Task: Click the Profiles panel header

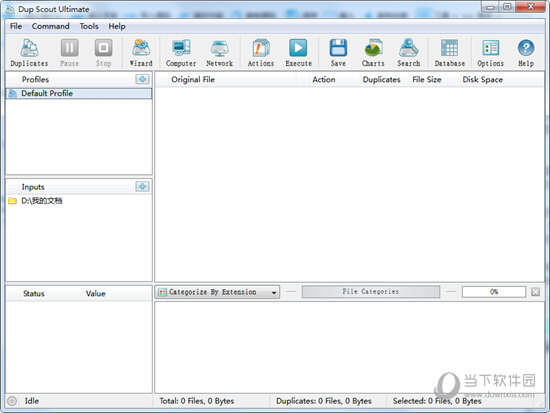Action: (x=79, y=80)
